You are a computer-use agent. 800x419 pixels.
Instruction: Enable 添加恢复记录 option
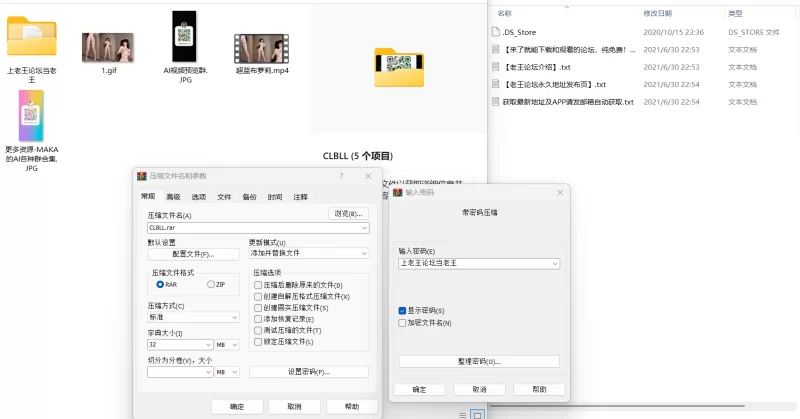pos(258,319)
